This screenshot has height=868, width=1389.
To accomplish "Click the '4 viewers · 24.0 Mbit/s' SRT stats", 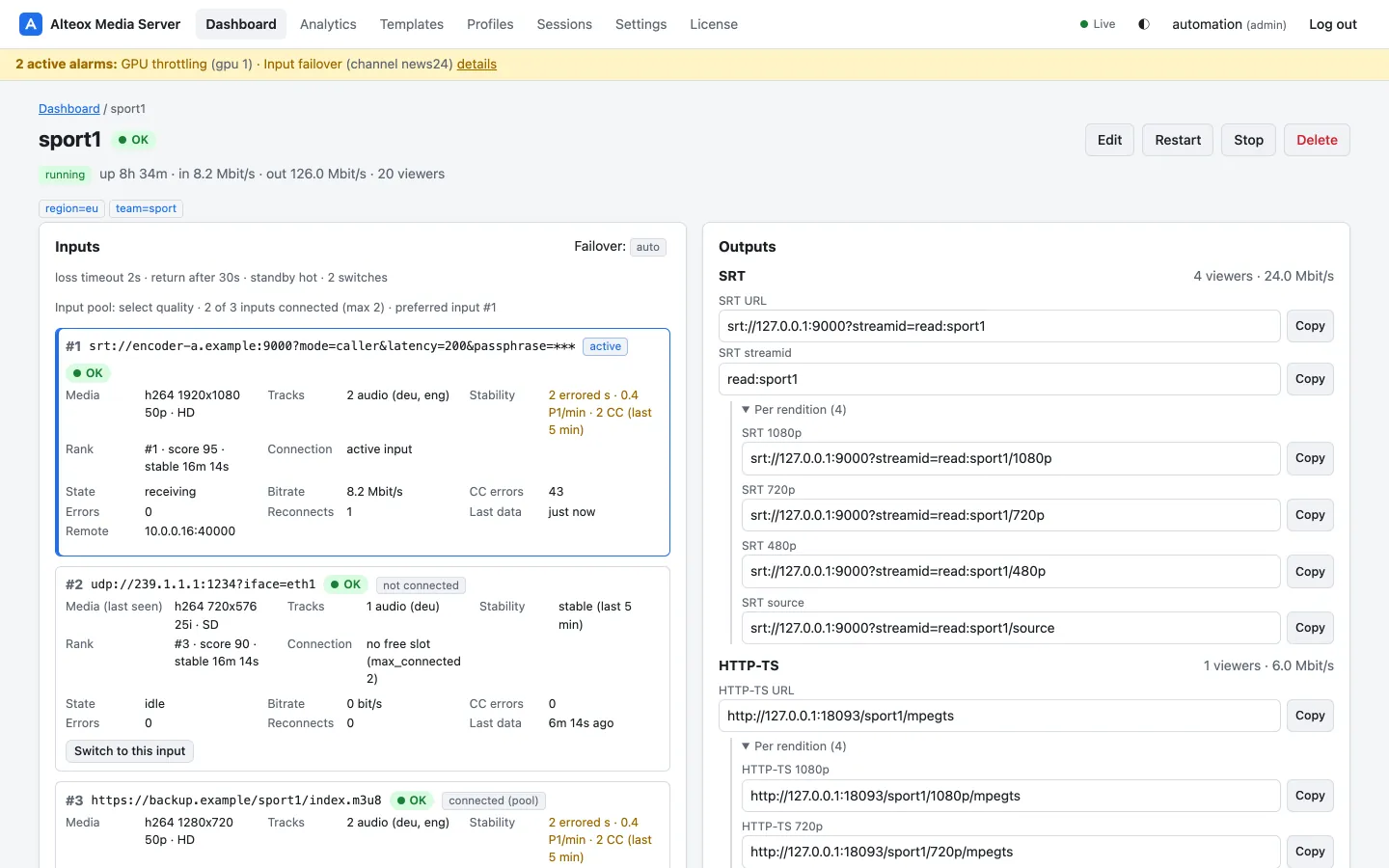I will tap(1264, 276).
